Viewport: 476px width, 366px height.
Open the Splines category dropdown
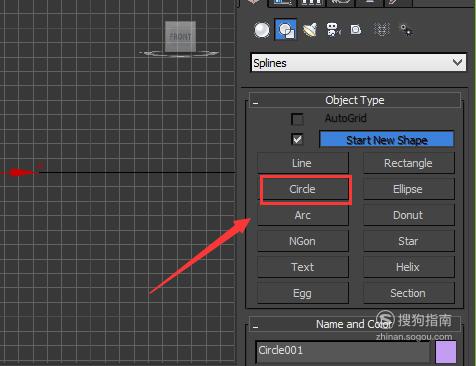point(358,63)
